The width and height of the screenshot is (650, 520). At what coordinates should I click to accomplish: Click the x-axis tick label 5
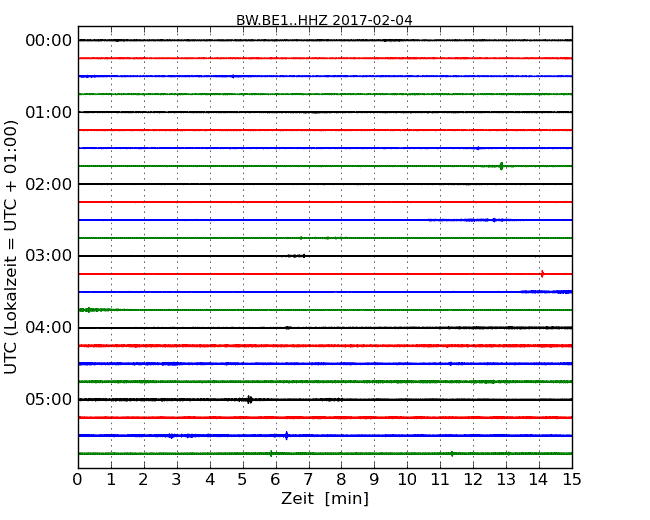click(243, 480)
